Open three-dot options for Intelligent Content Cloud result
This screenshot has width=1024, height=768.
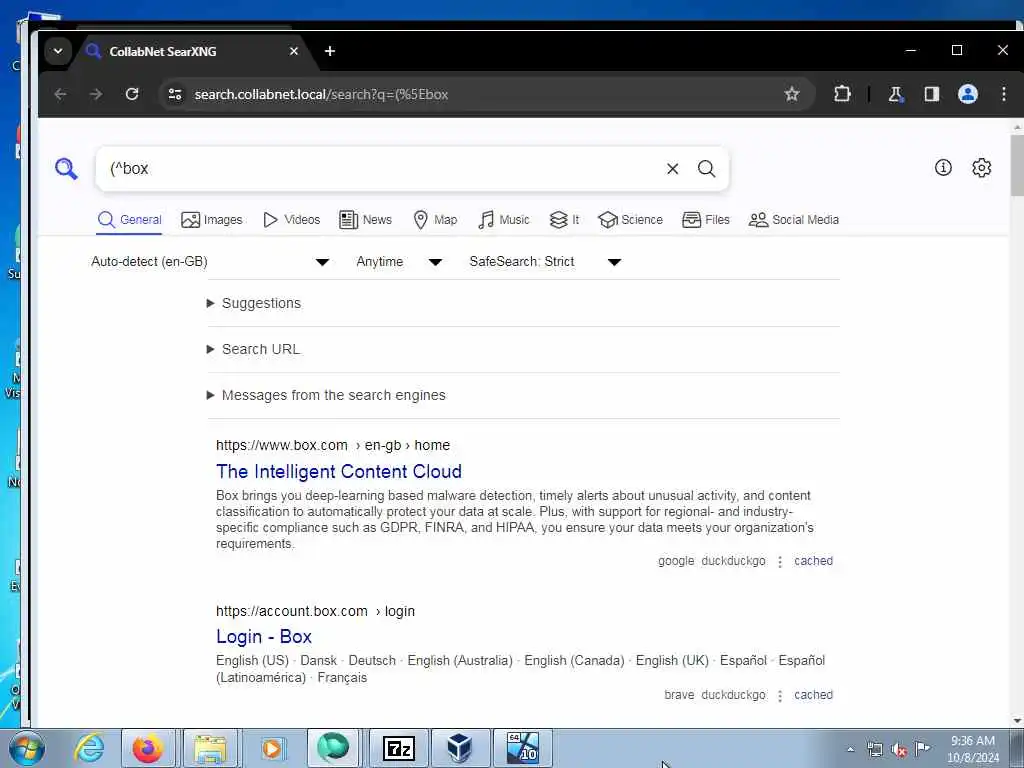[x=780, y=562]
